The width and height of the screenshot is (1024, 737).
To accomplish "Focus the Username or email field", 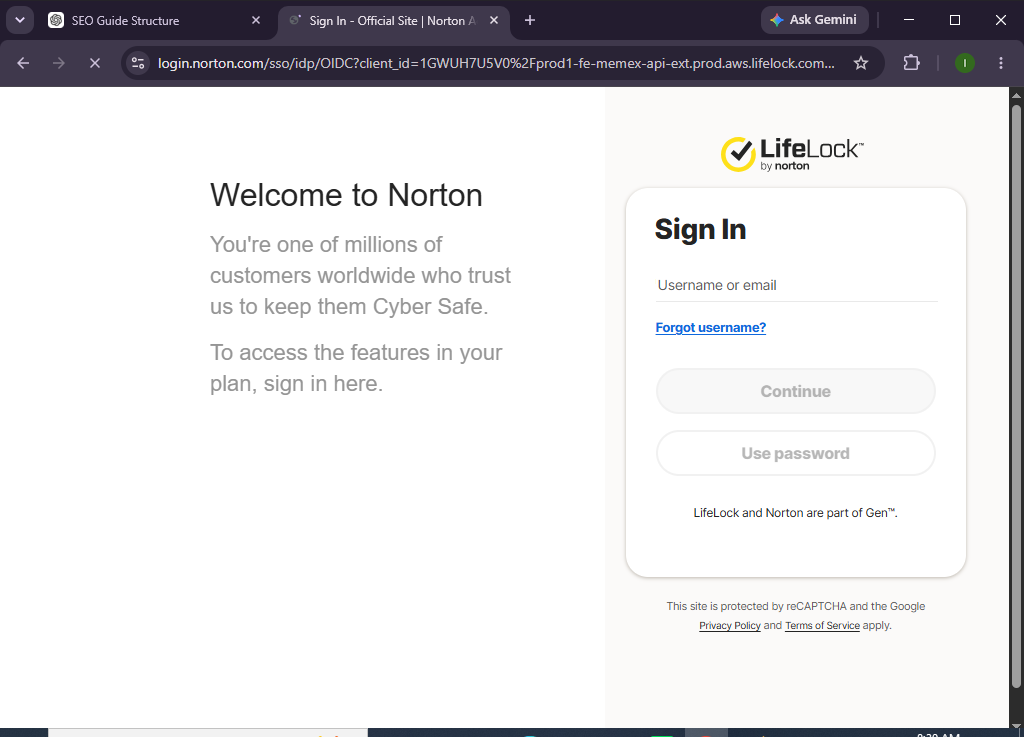I will (796, 285).
